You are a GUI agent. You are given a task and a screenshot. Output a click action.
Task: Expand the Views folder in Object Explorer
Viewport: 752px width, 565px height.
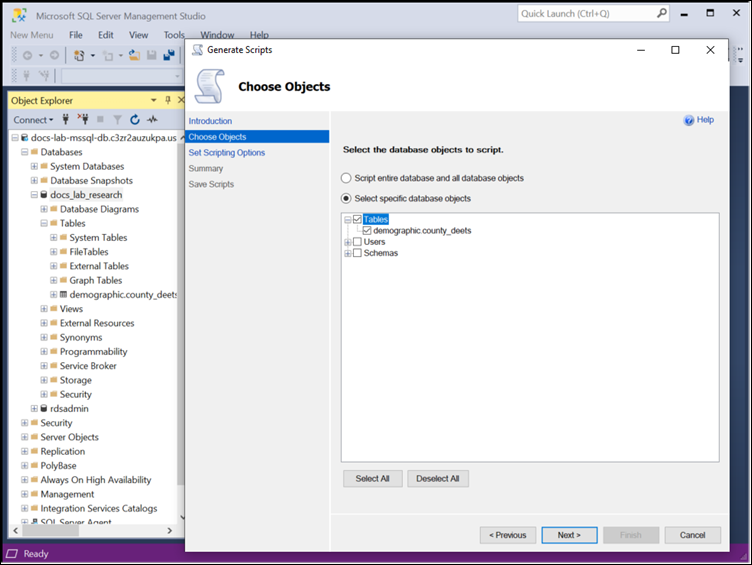coord(44,309)
